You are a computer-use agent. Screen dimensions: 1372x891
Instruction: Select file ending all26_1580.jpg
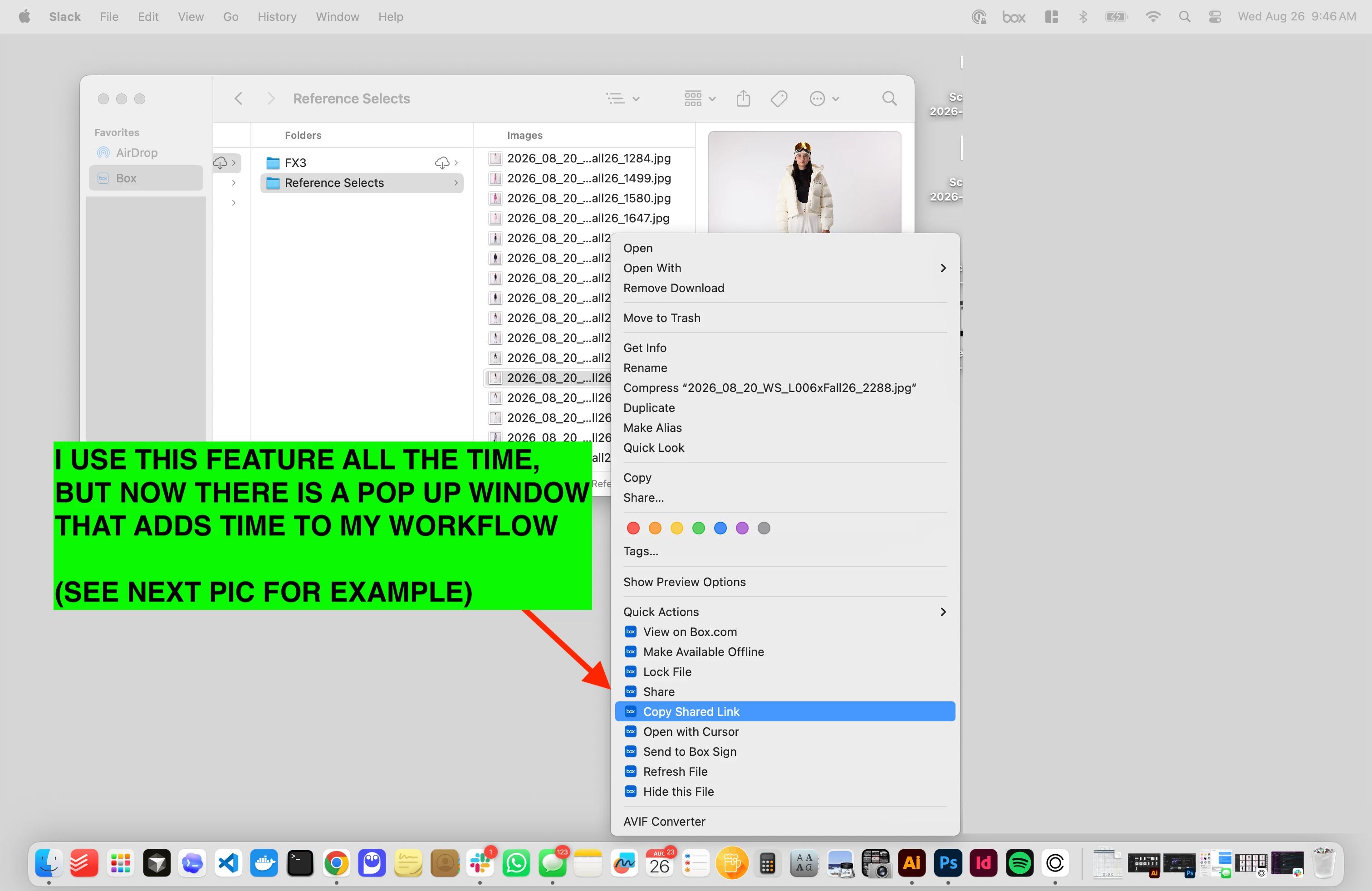pyautogui.click(x=583, y=198)
